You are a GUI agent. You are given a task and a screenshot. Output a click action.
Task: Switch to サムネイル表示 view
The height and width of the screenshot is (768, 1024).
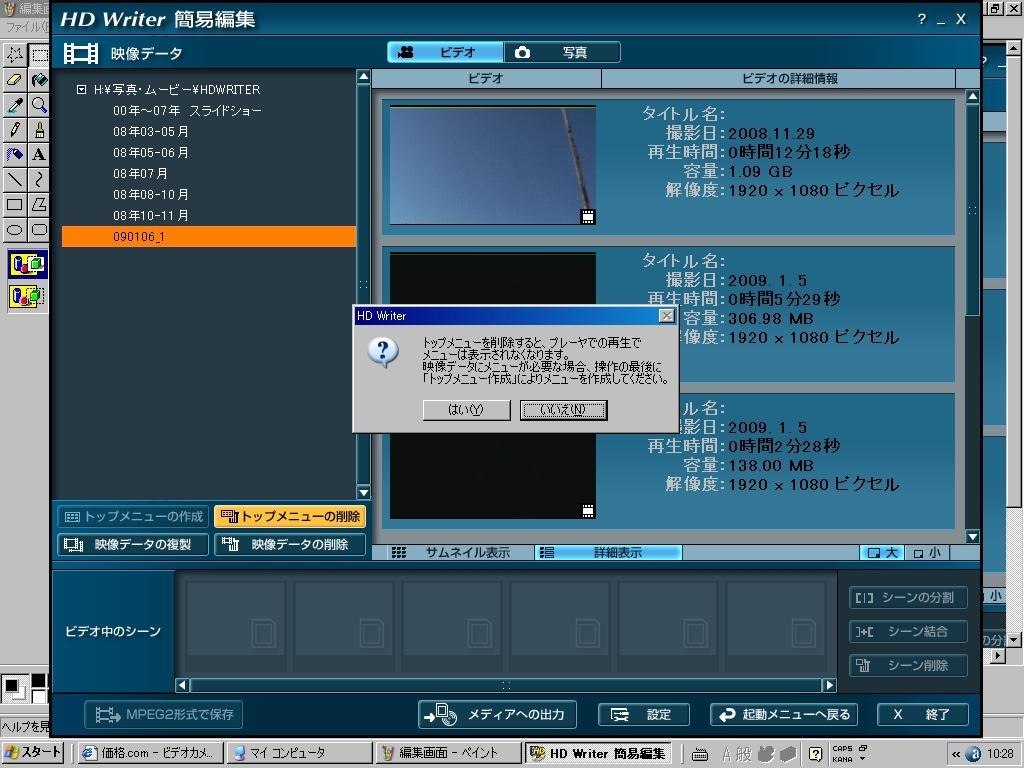tap(453, 552)
